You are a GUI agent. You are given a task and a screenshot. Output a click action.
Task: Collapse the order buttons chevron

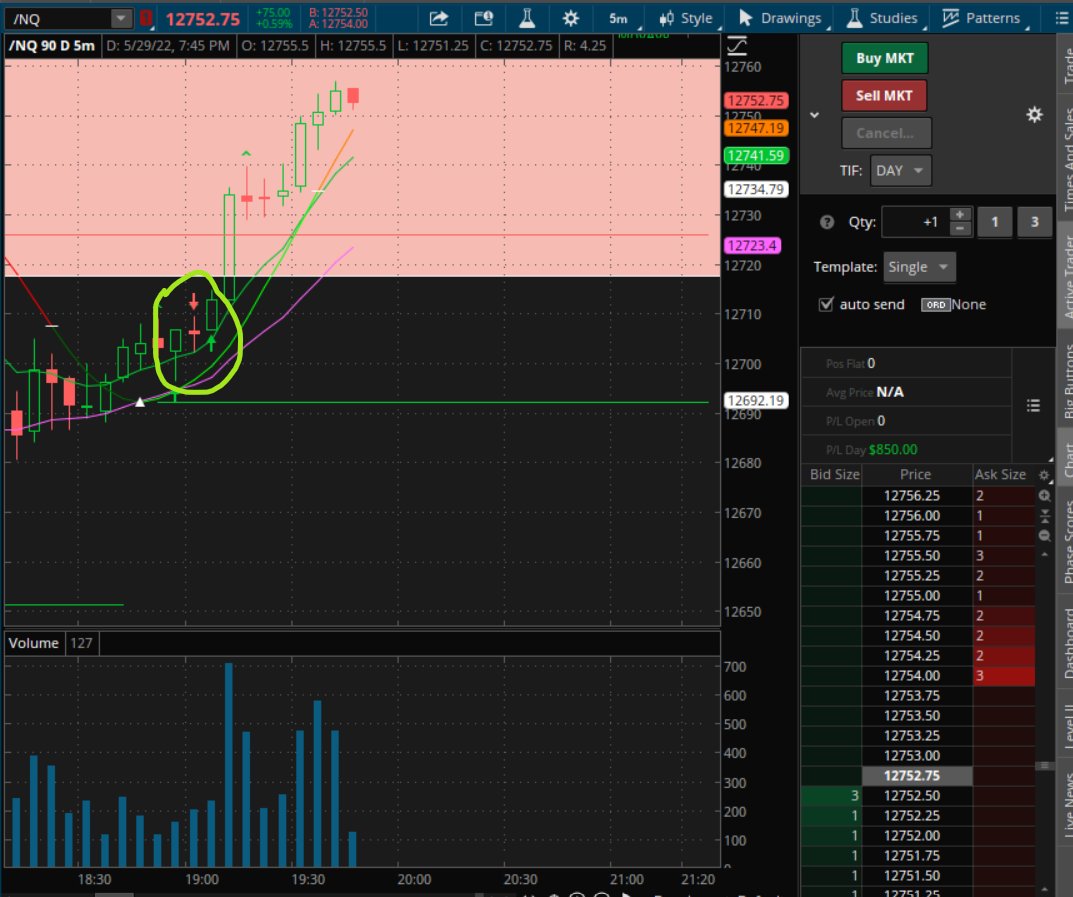(814, 115)
